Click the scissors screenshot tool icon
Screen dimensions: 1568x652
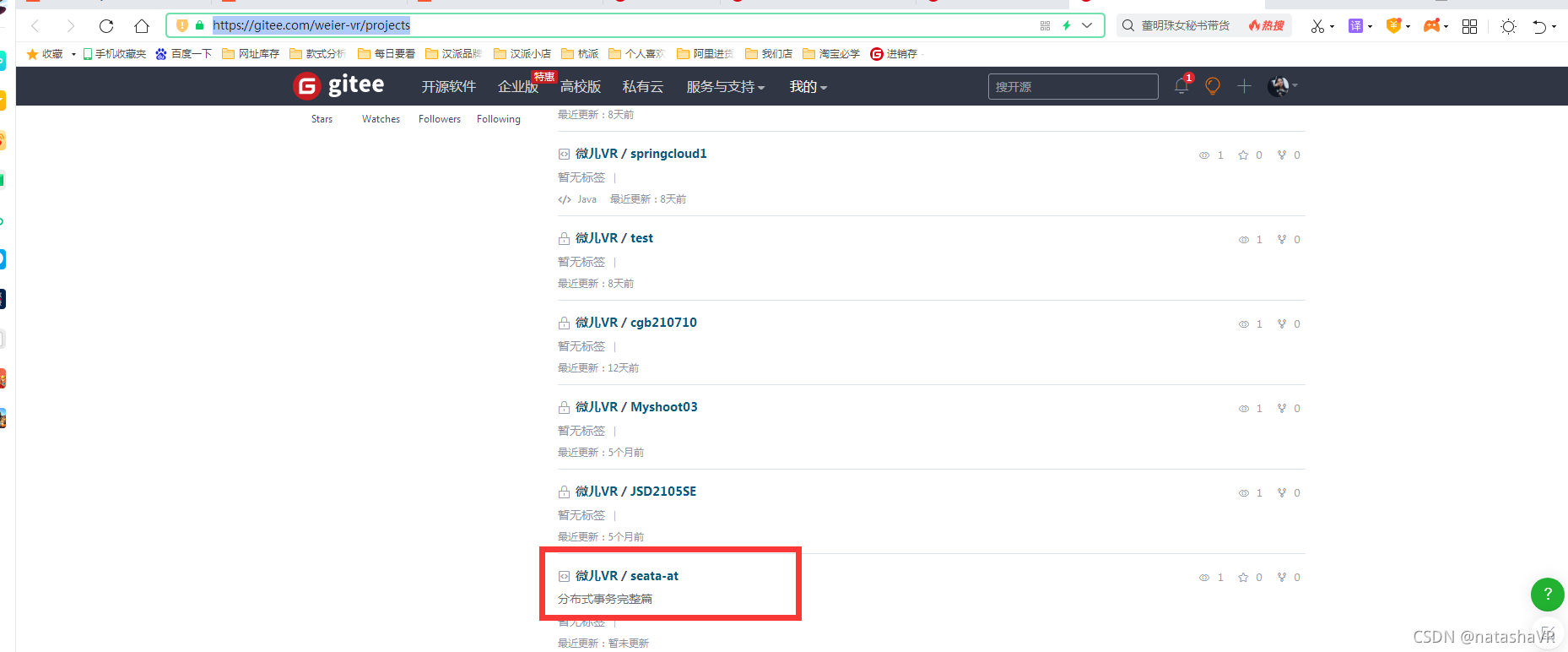tap(1317, 26)
